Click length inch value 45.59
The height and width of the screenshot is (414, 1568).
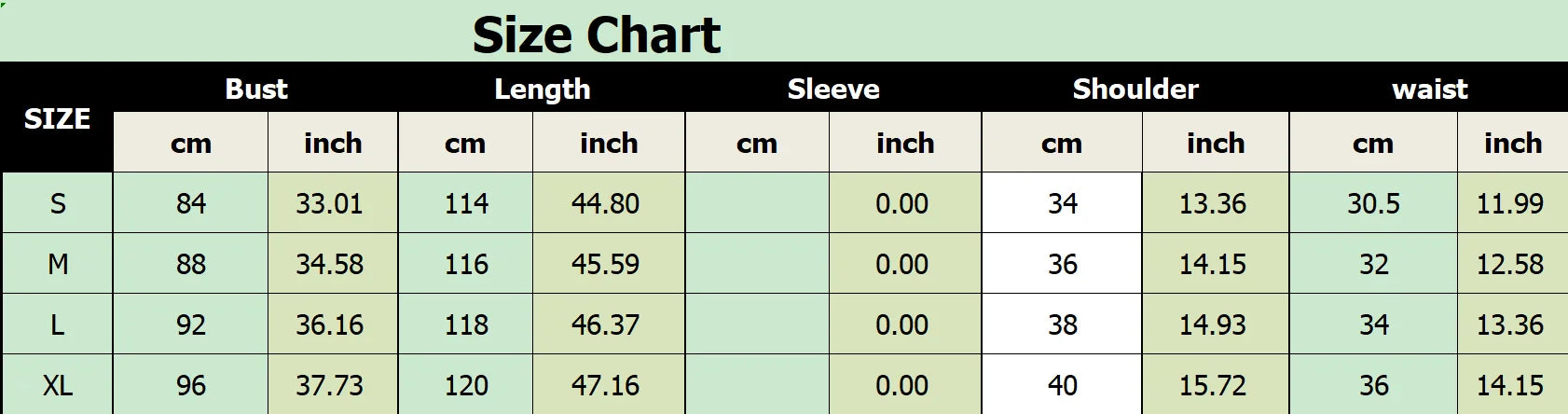coord(605,264)
